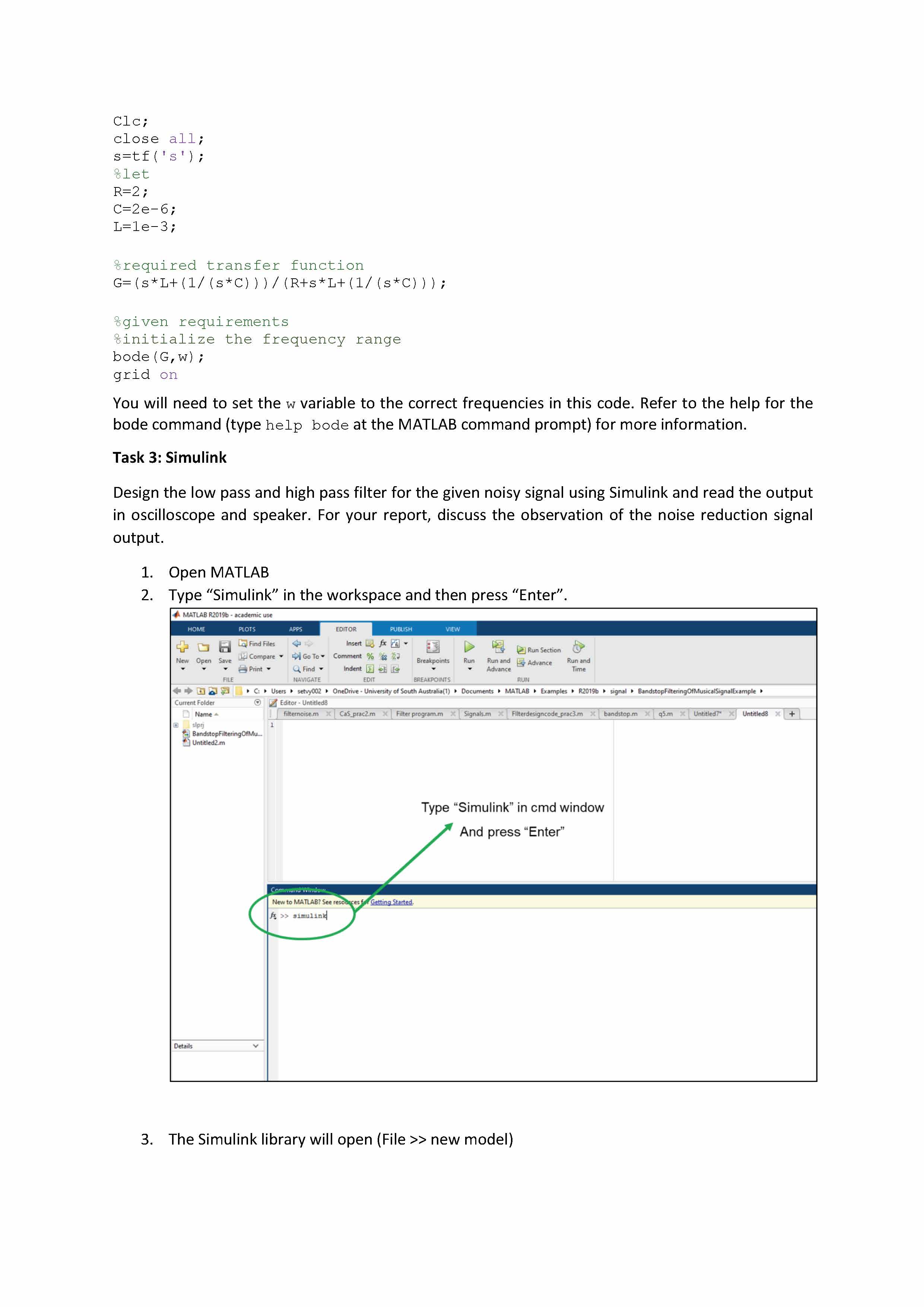Screen dimensions: 924x1307
Task: Click the Run and Time icon
Action: click(x=578, y=647)
